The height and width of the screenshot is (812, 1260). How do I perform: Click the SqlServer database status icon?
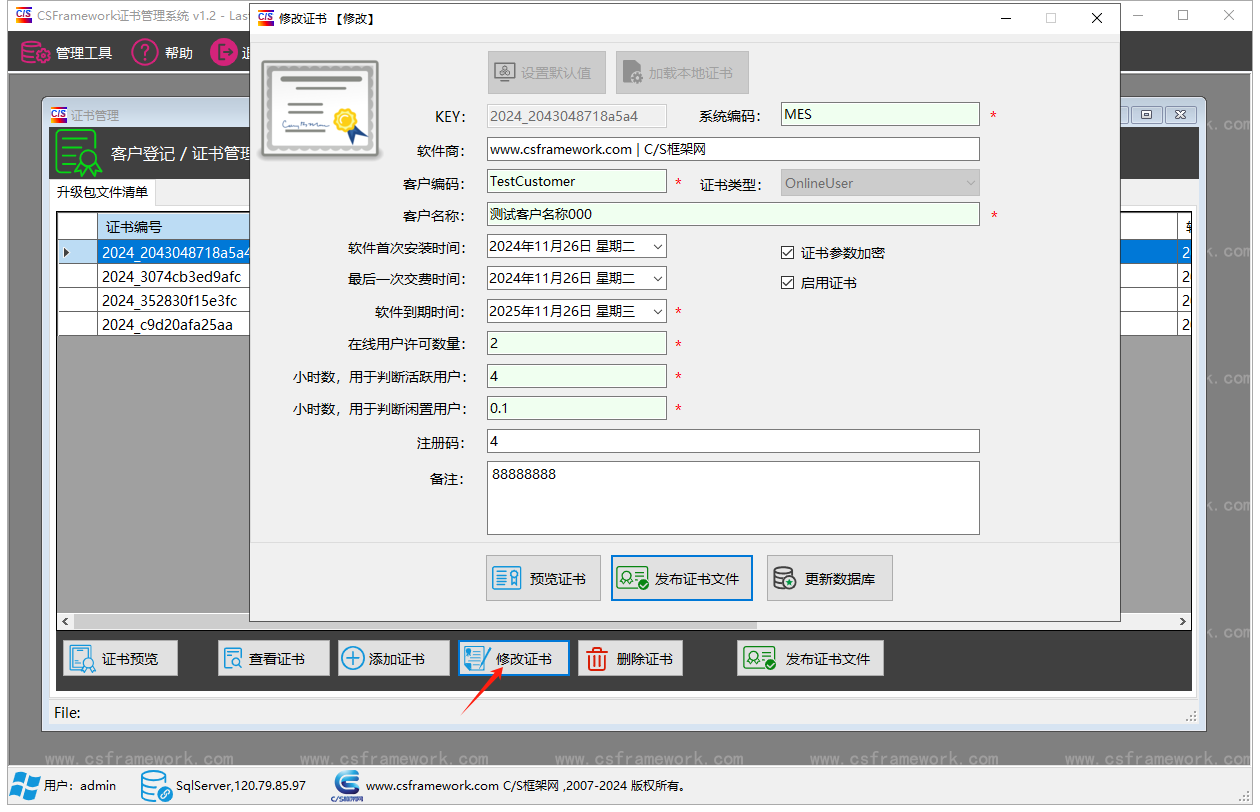pos(156,786)
